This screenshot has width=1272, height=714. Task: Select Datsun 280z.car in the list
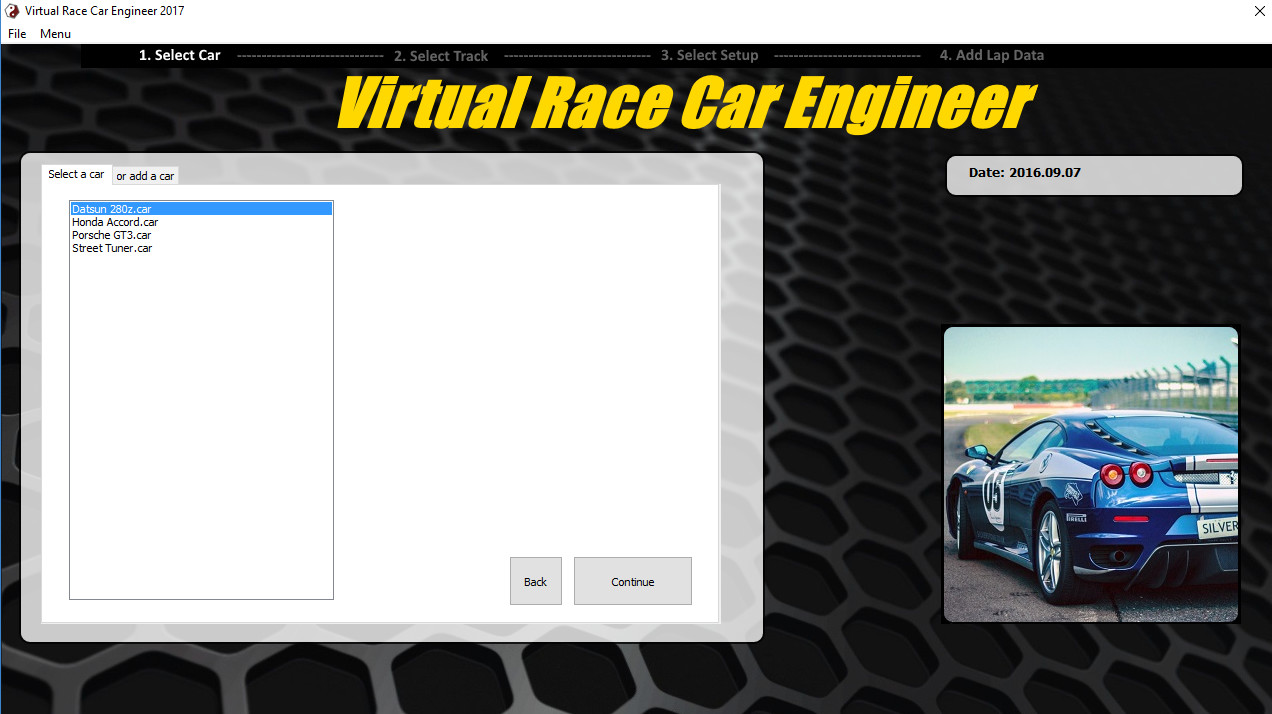click(112, 209)
